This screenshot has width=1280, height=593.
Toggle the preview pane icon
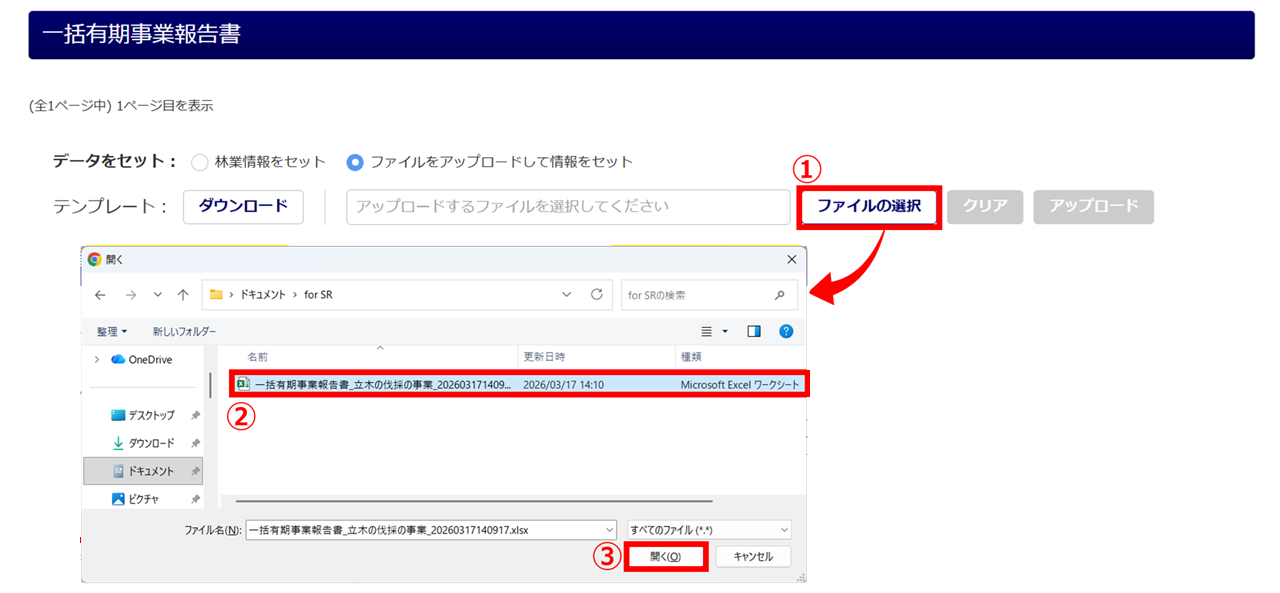coord(754,331)
